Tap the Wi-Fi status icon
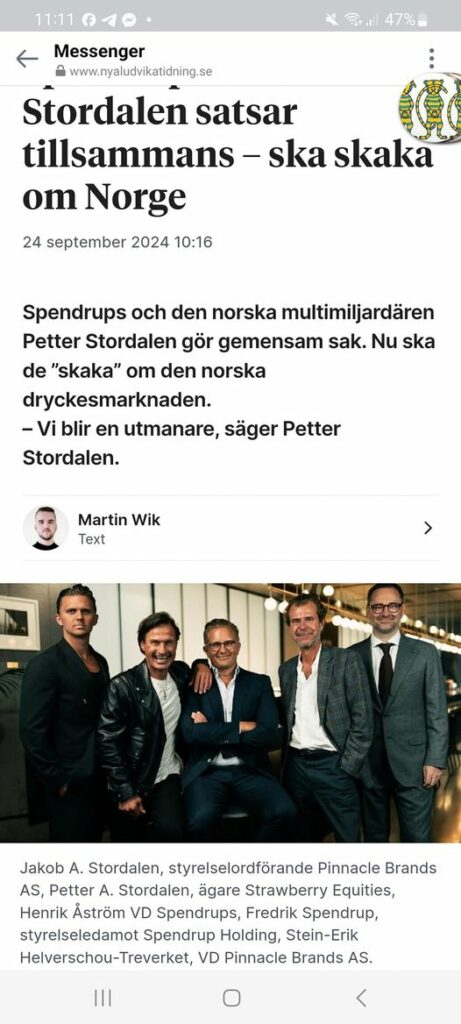 click(353, 20)
